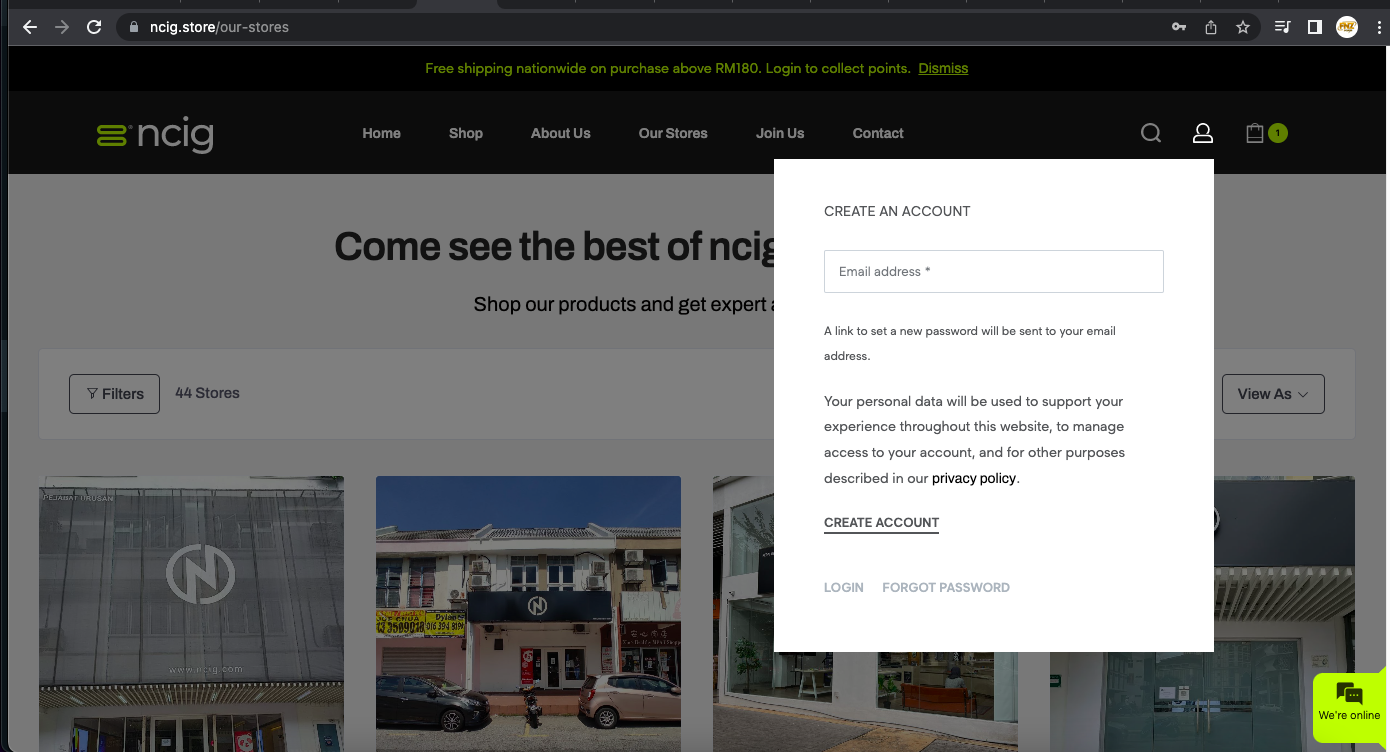Open the privacy policy link
Image resolution: width=1390 pixels, height=752 pixels.
tap(973, 478)
